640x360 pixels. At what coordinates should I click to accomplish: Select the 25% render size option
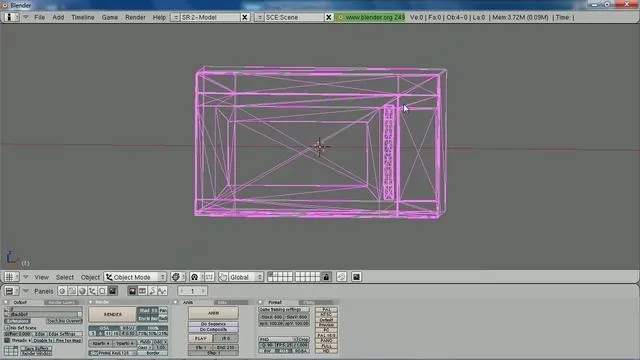click(163, 333)
